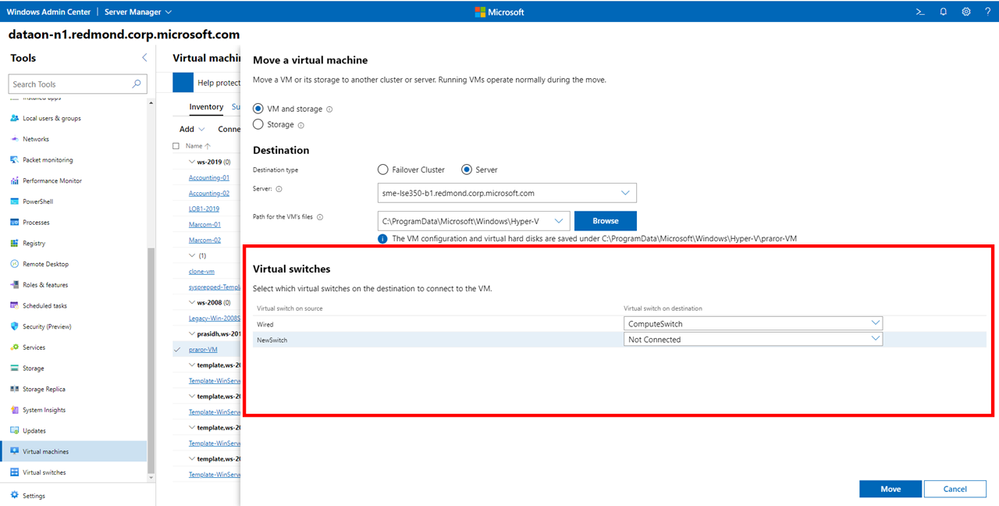Click info icon next to VM and storage
Screen dimensions: 999x506
pos(329,110)
